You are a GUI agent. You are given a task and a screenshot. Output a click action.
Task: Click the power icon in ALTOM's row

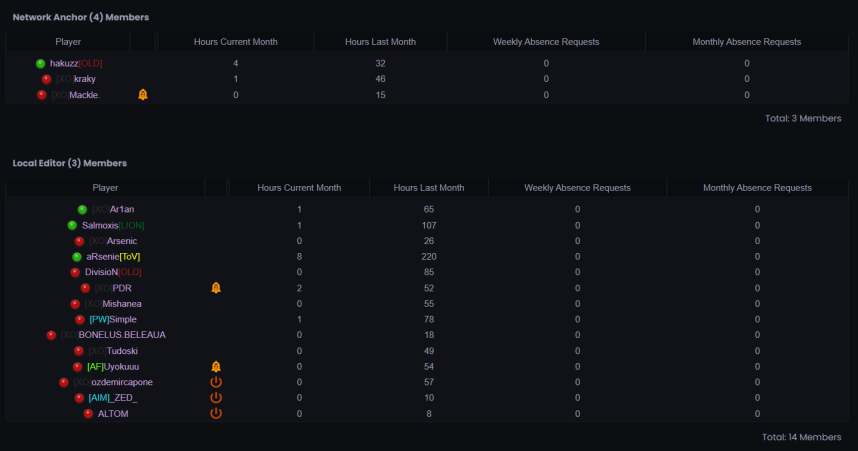coord(216,413)
